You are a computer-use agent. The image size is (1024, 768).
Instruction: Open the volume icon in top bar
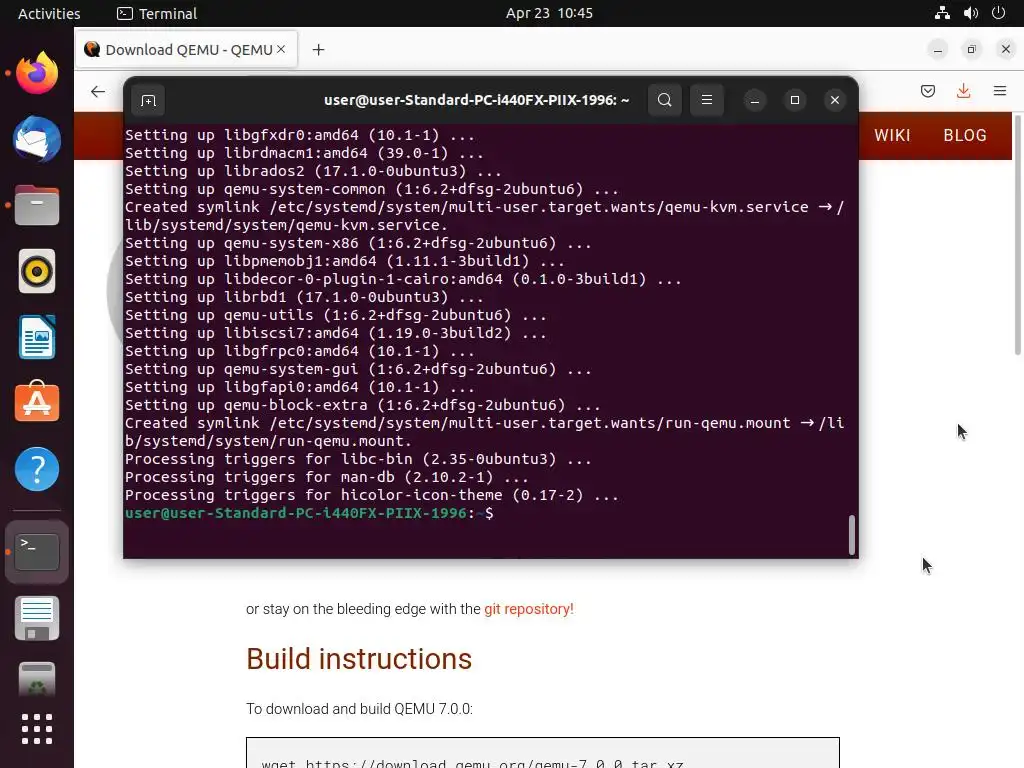(x=970, y=13)
